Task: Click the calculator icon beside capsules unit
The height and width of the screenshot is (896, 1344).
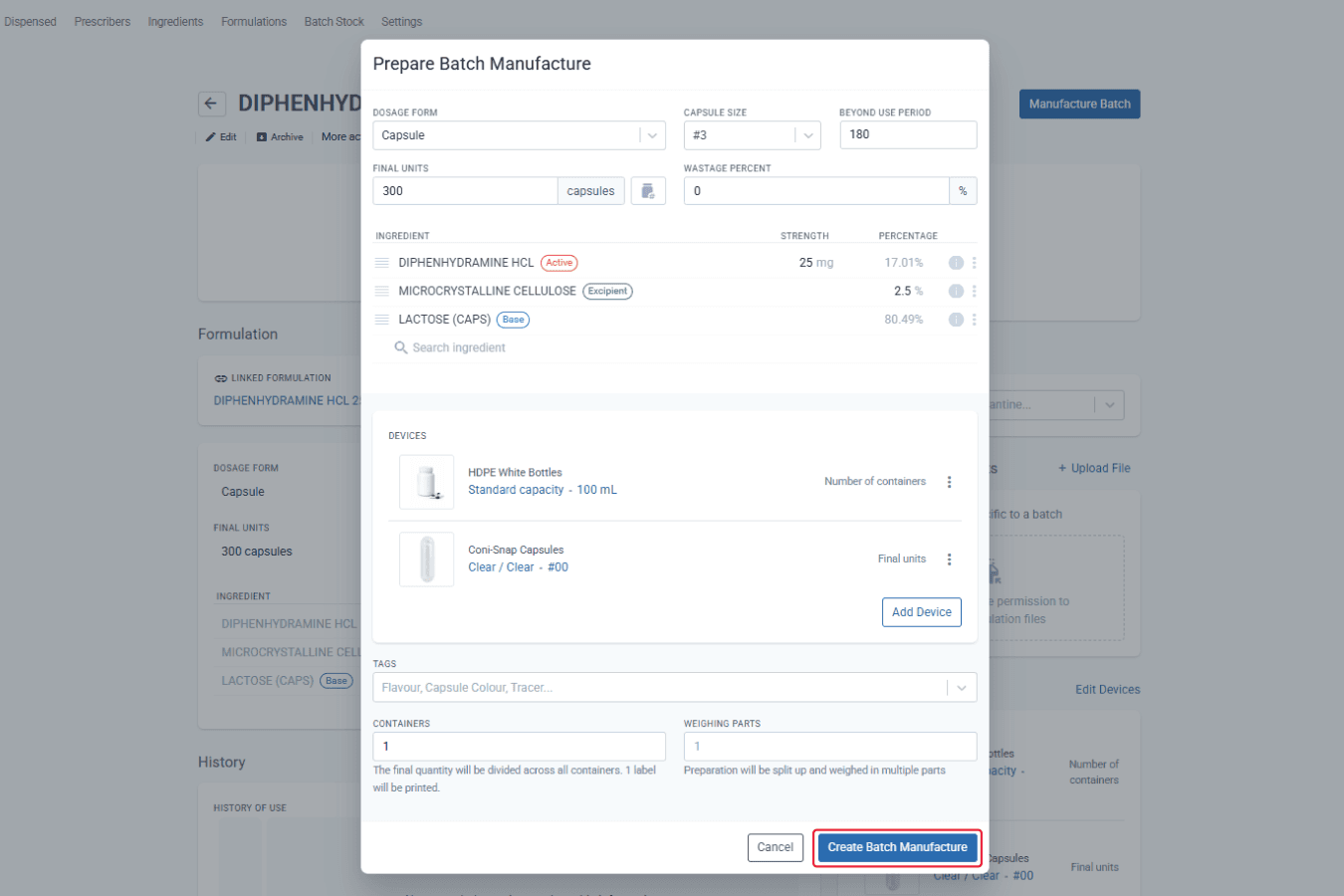Action: point(648,191)
